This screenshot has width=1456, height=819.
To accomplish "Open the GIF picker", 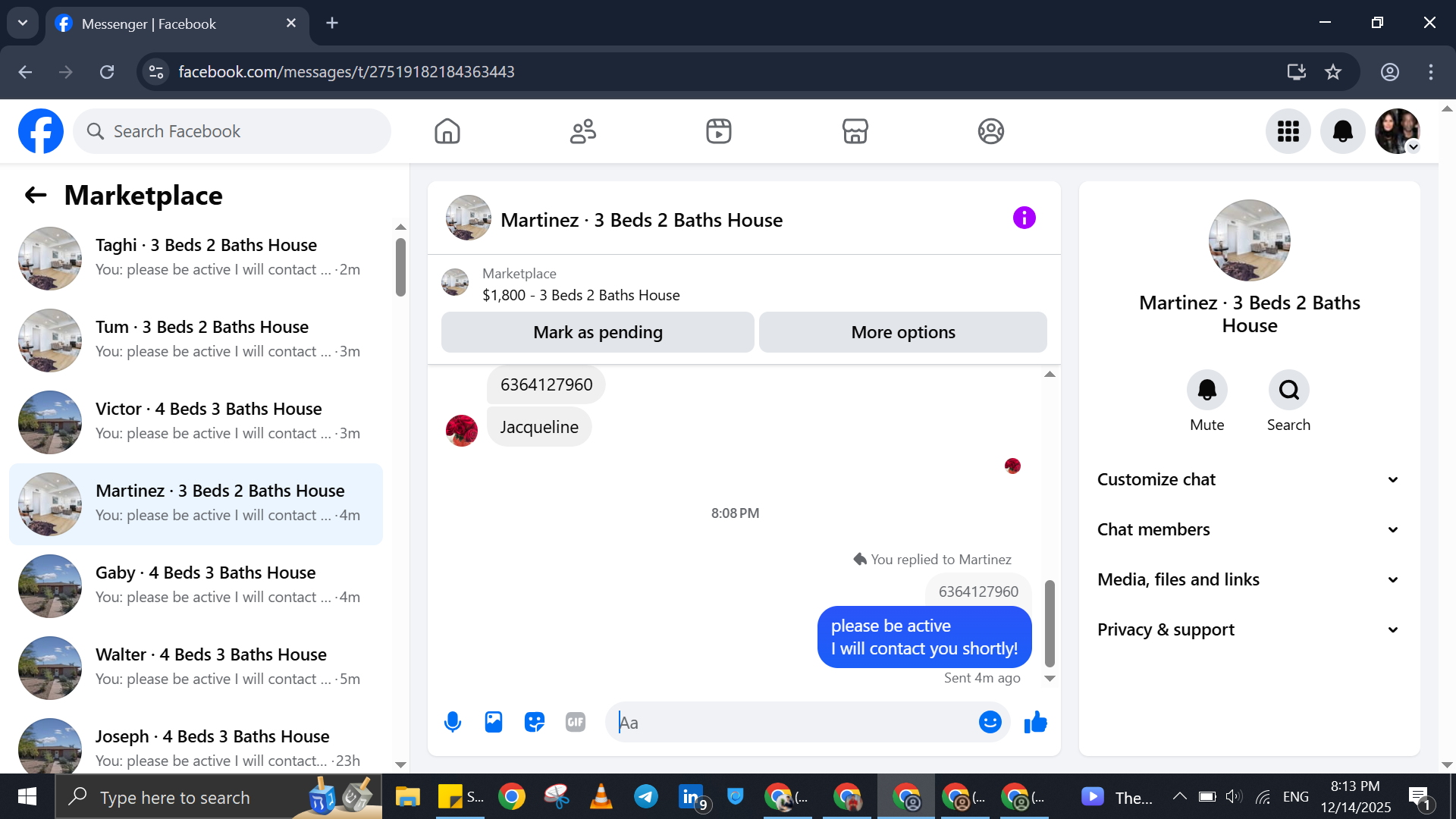I will point(576,722).
